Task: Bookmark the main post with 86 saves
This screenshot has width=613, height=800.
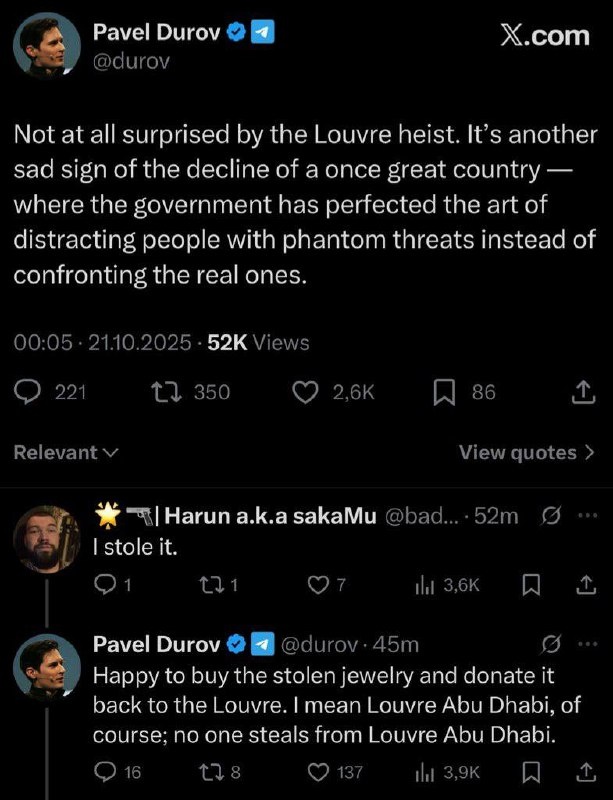Action: click(x=443, y=393)
